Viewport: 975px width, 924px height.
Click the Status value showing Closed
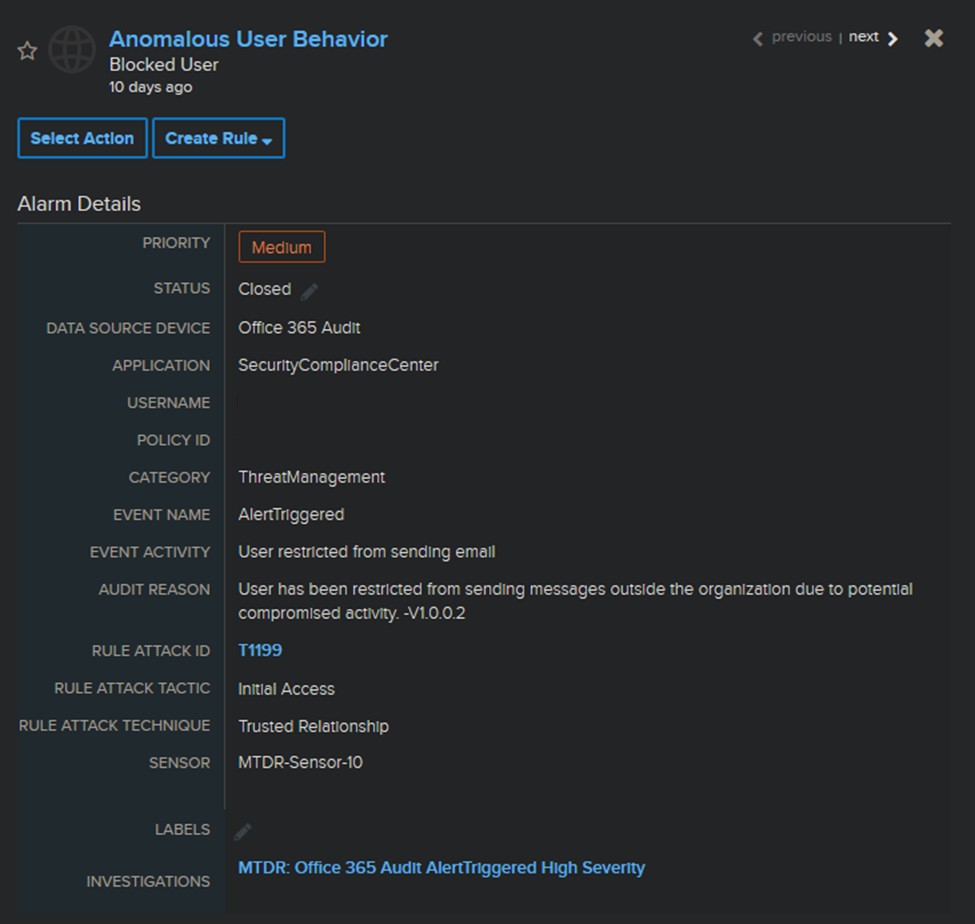(264, 288)
